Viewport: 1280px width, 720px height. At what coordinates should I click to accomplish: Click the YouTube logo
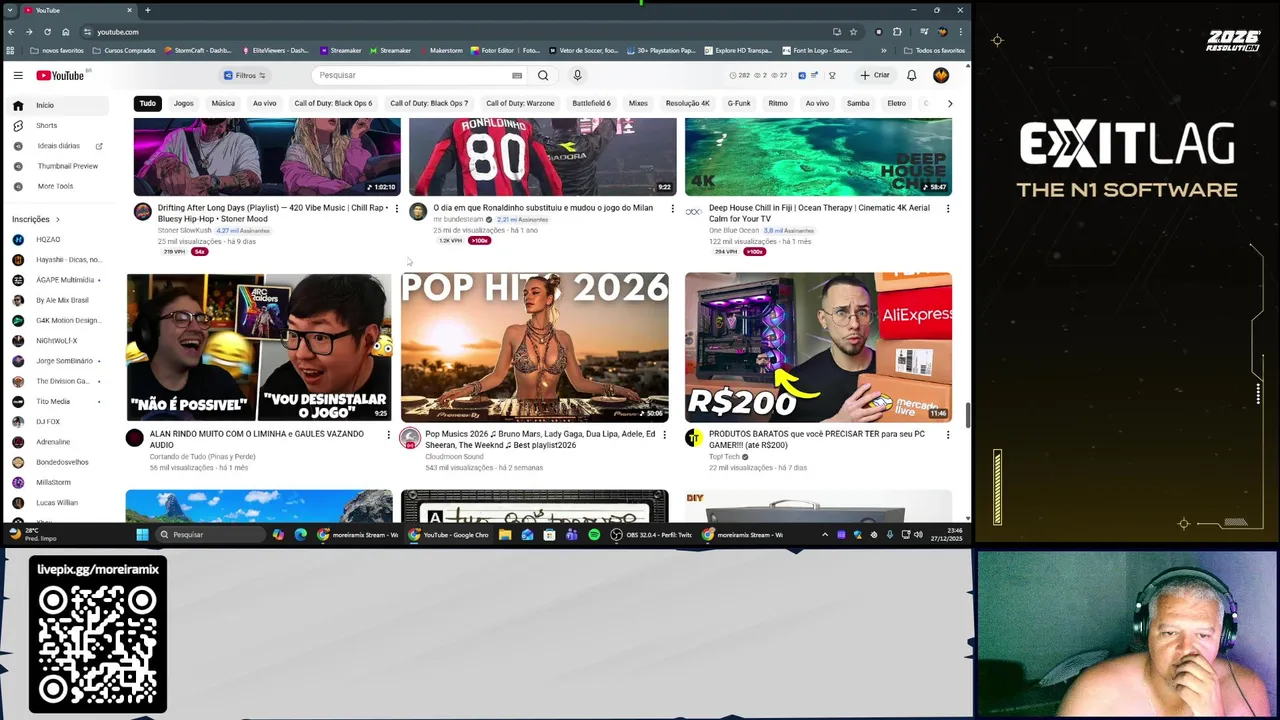(x=60, y=75)
